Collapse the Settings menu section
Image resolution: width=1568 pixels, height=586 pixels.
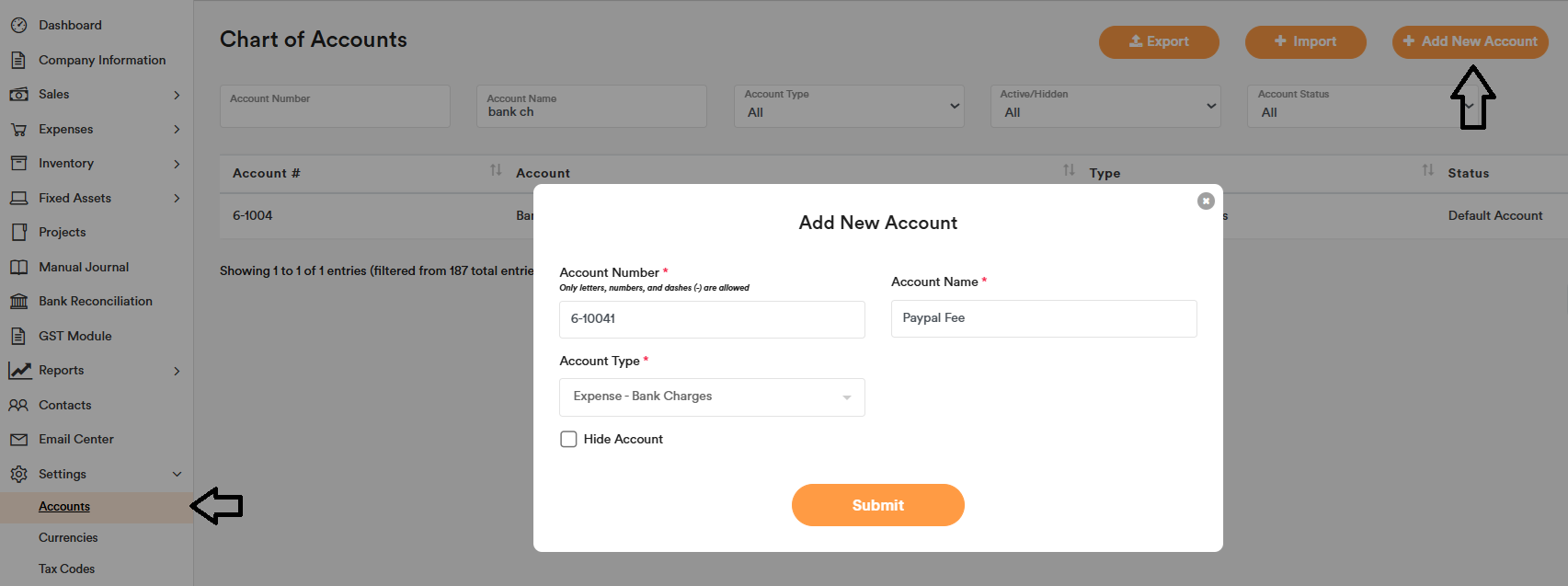(x=177, y=475)
